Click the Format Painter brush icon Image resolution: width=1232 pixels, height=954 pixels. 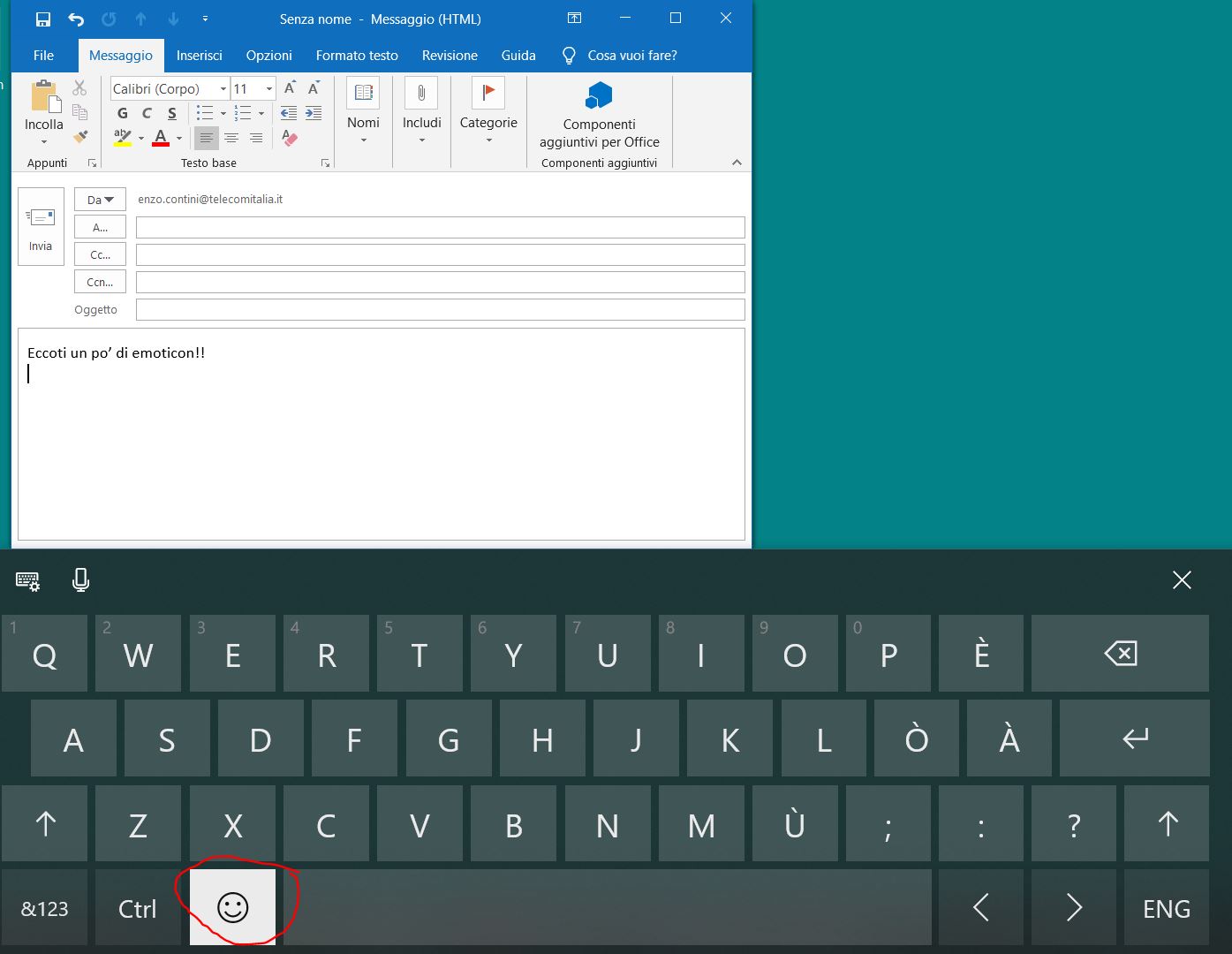80,137
